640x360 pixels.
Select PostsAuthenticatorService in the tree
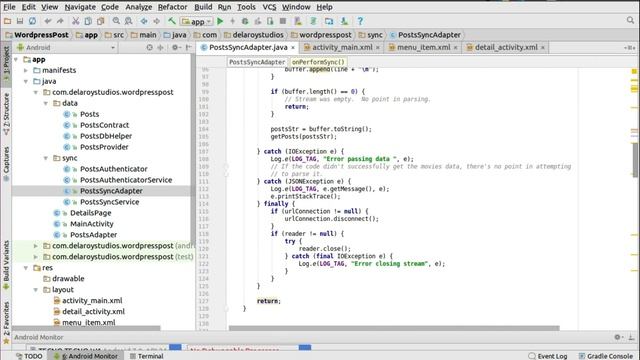point(126,180)
